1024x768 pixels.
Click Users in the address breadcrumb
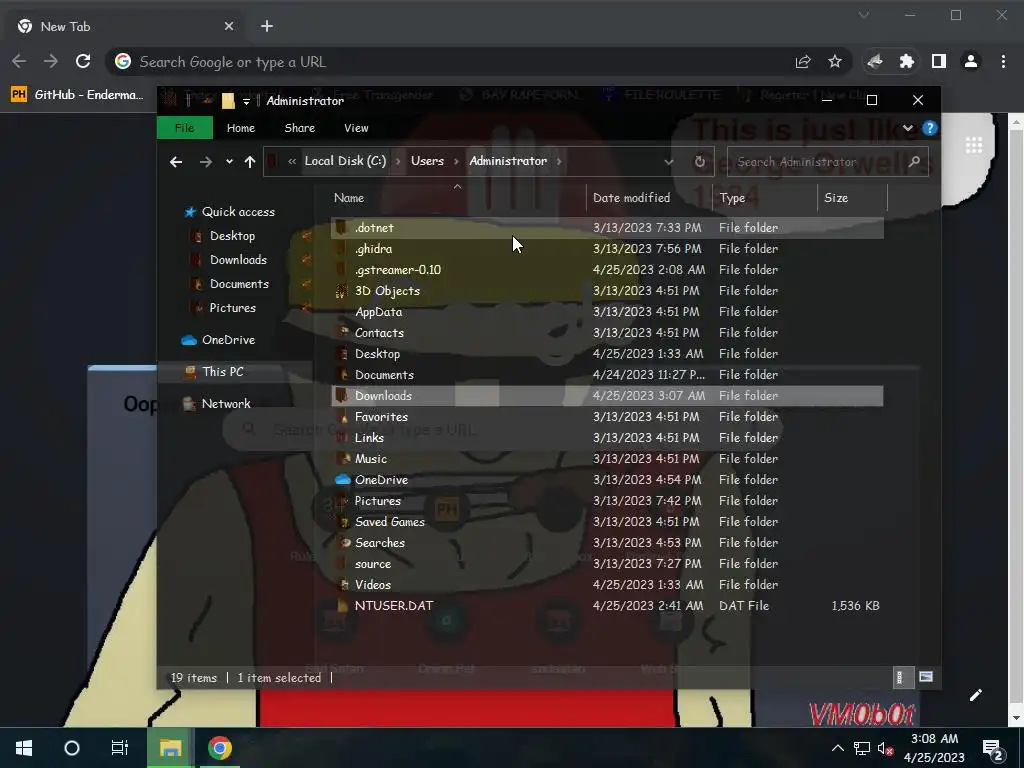pos(427,161)
